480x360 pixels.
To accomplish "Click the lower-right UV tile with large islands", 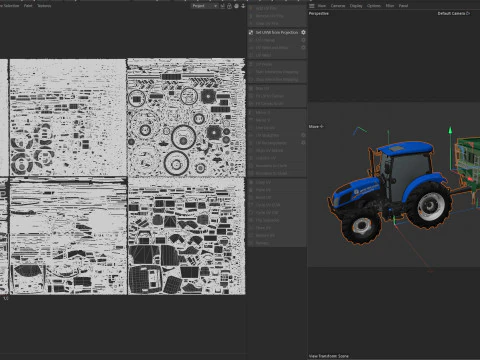I will point(186,236).
